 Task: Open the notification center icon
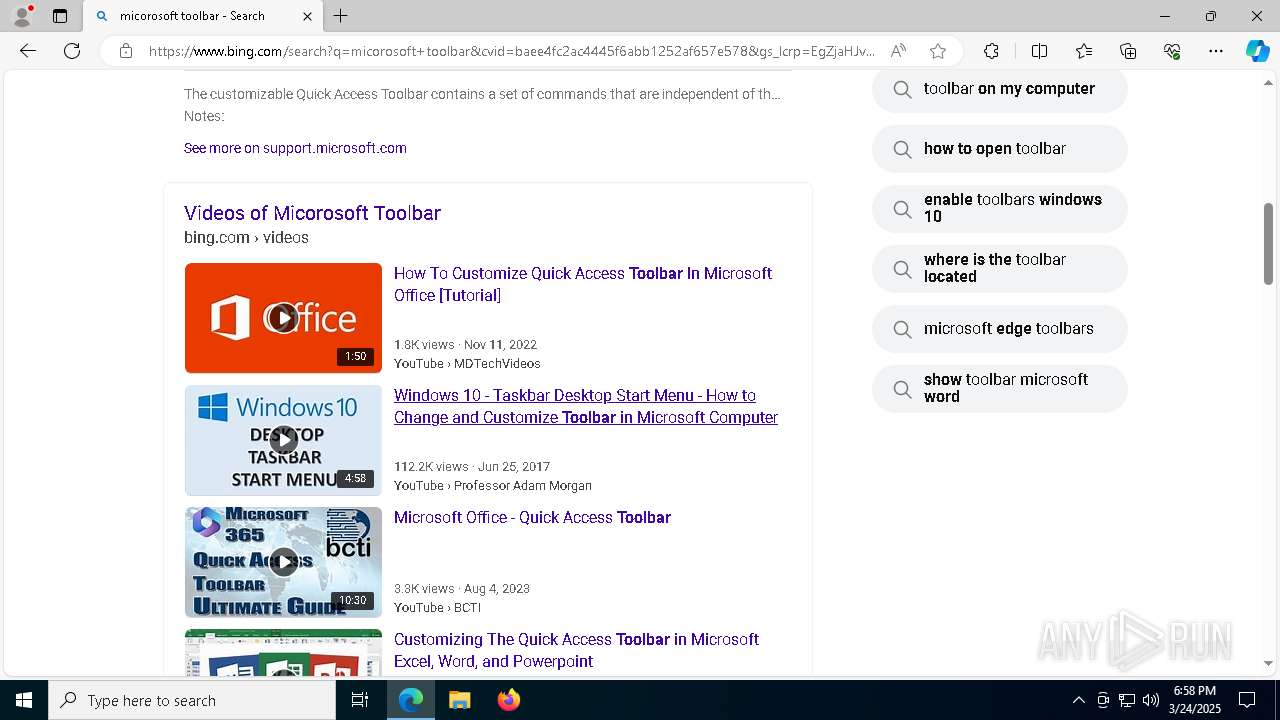pyautogui.click(x=1247, y=700)
